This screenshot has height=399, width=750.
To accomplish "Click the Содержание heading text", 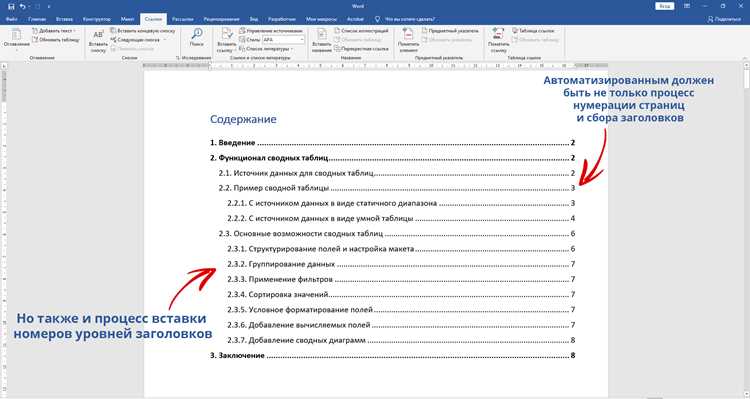I will pos(243,119).
